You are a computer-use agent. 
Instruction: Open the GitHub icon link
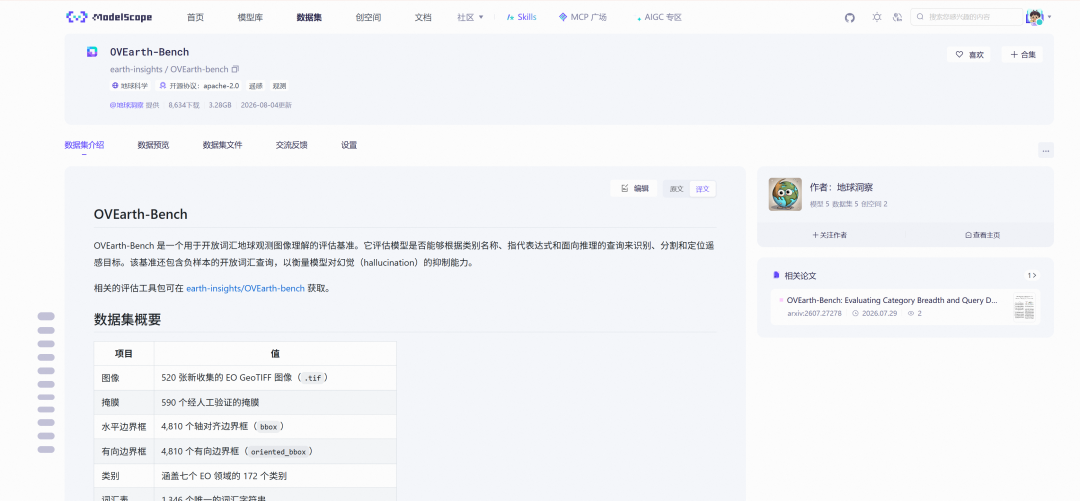coord(849,17)
